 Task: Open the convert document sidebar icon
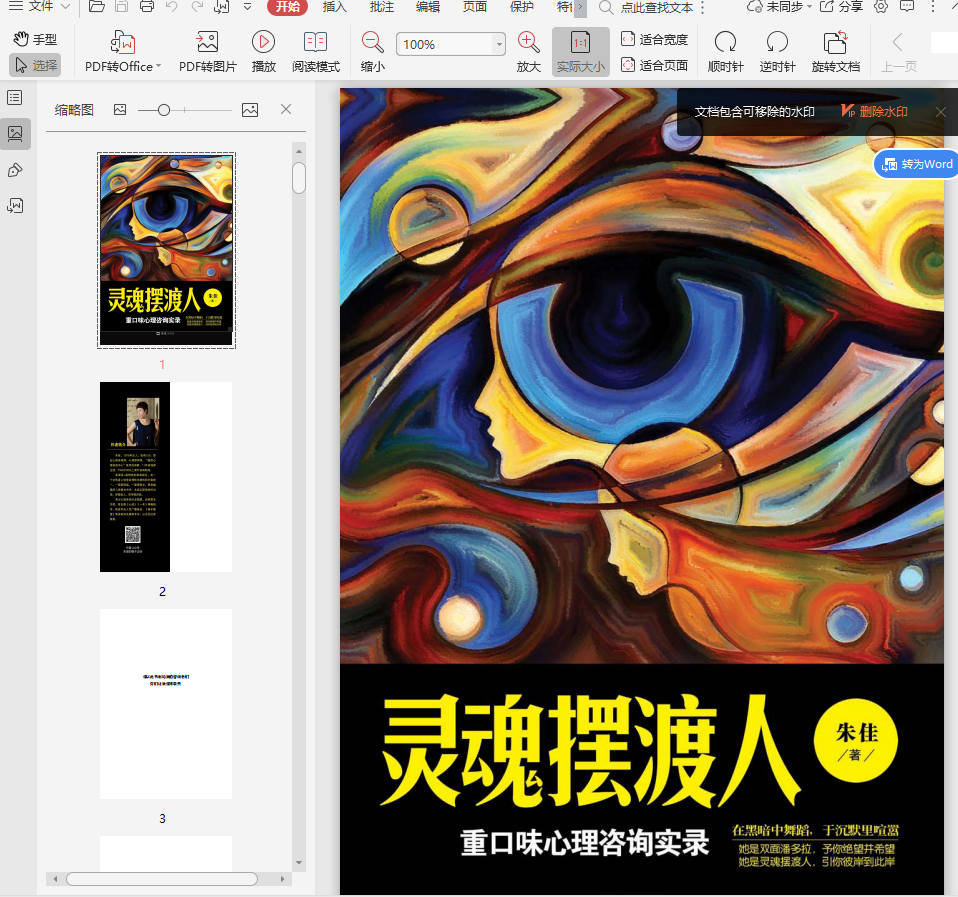[15, 206]
